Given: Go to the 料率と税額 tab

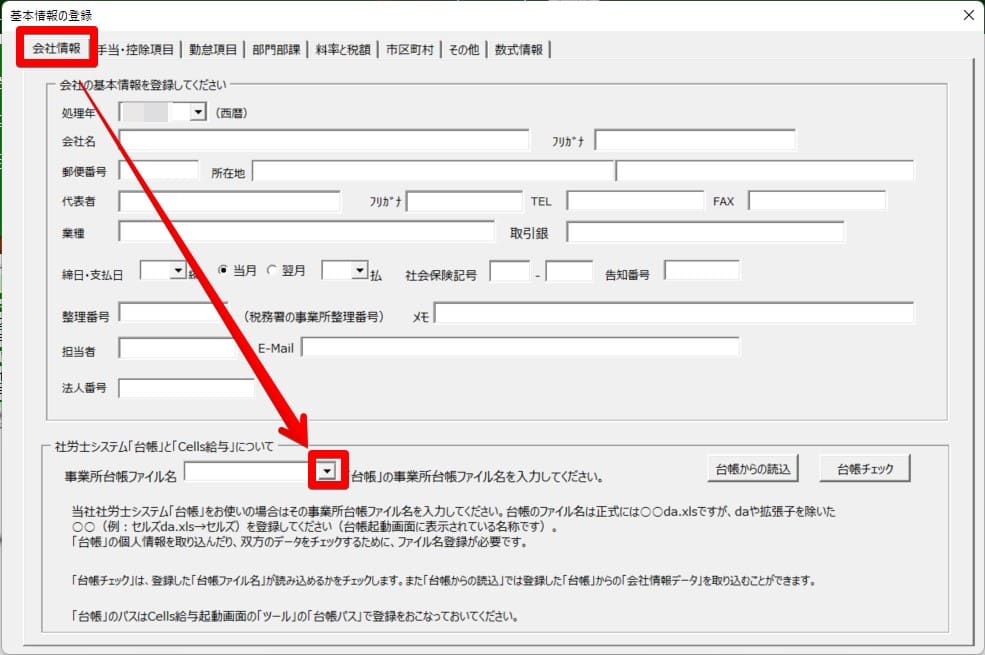Looking at the screenshot, I should click(x=342, y=49).
